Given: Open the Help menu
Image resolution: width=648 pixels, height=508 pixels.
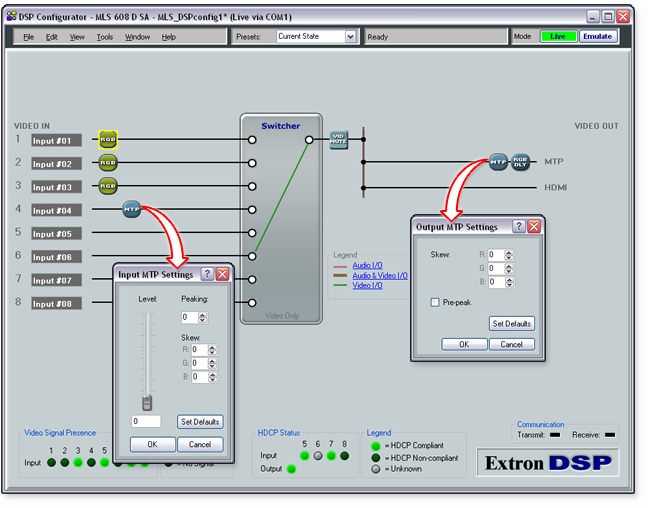Looking at the screenshot, I should click(169, 37).
